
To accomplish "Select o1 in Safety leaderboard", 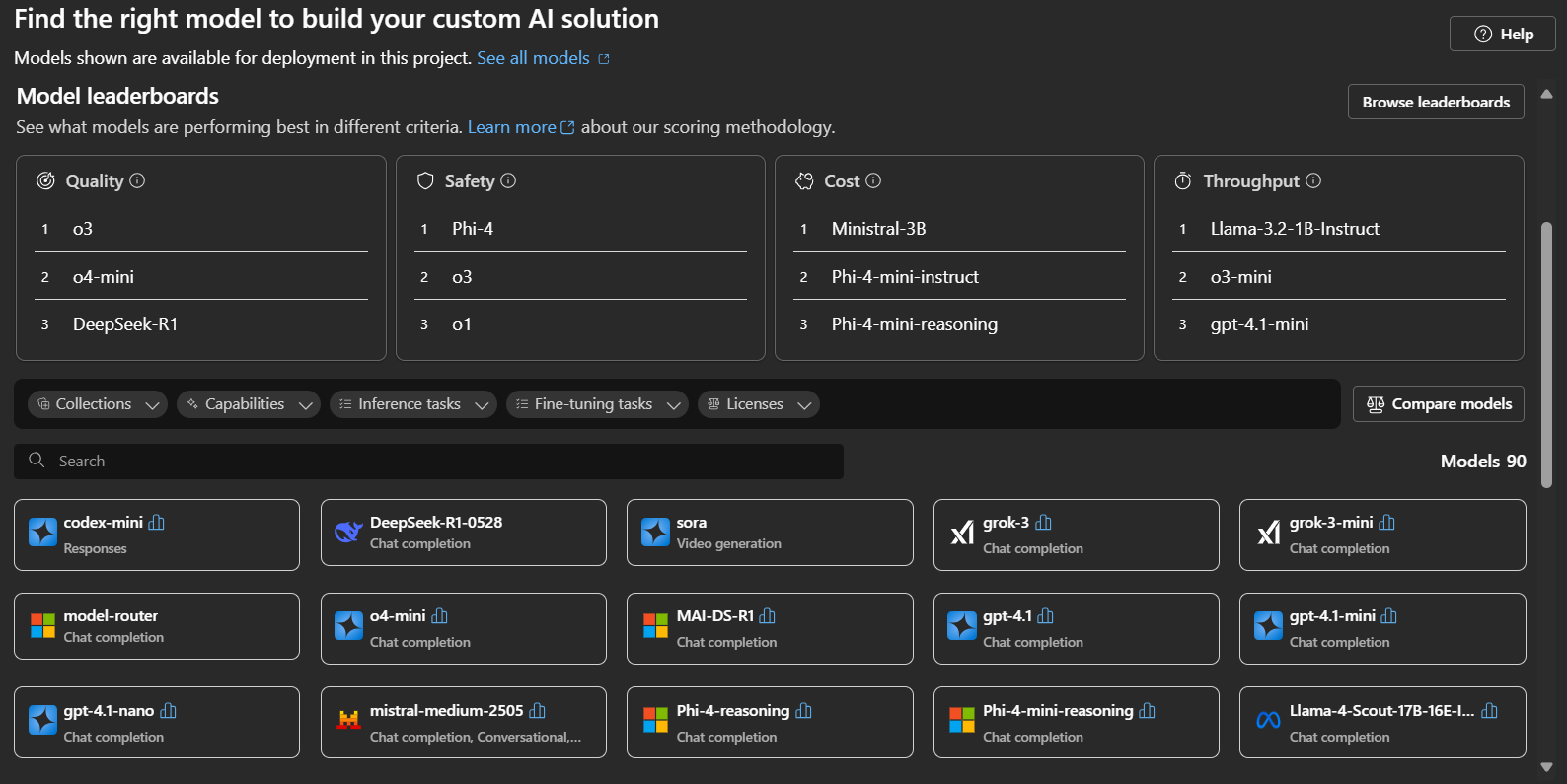I will tap(462, 324).
